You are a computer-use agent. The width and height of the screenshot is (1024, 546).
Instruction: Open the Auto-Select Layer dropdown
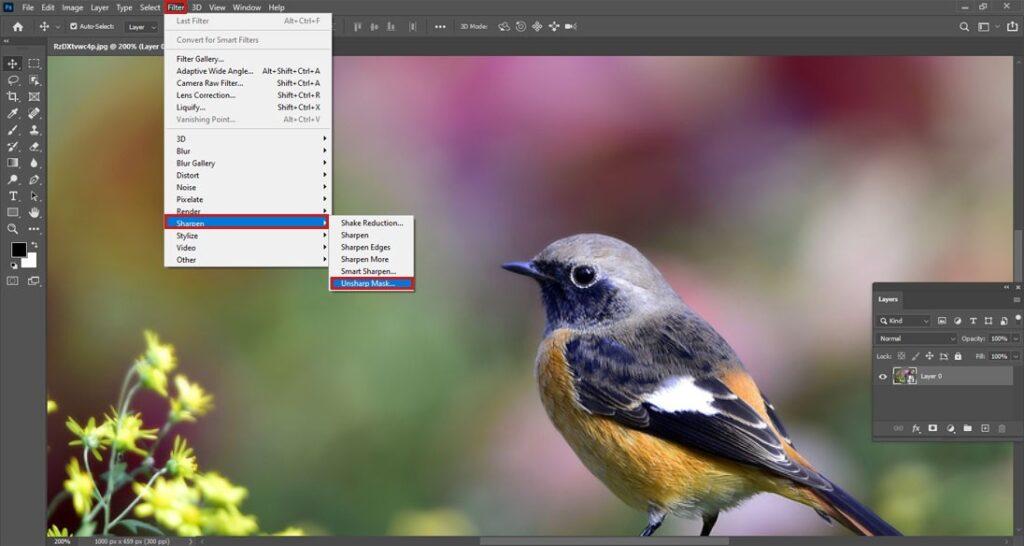tap(142, 27)
